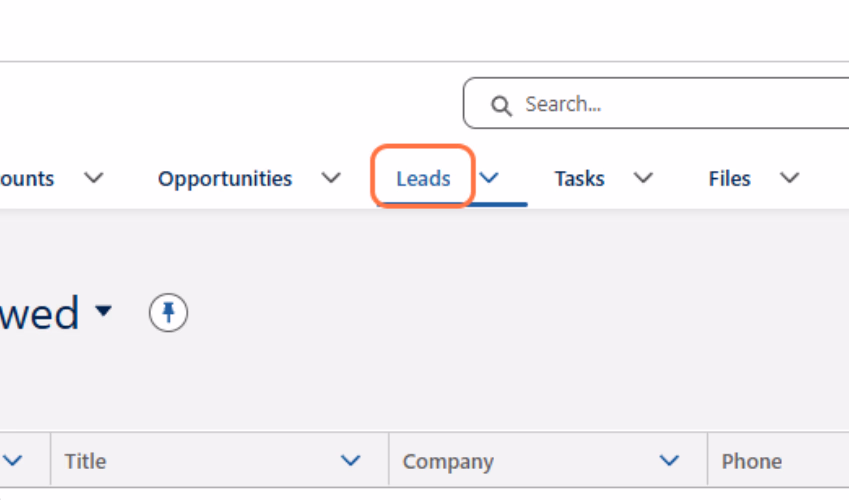Screen dimensions: 849x500
Task: Expand the Opportunities tab chevron menu
Action: pos(331,178)
